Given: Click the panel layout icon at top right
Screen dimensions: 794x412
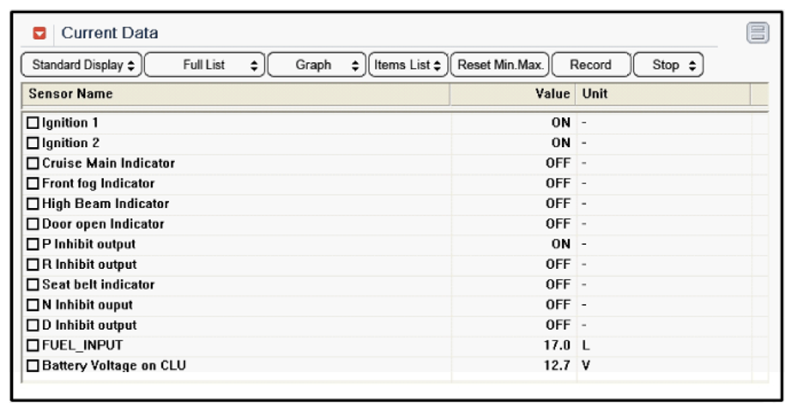Looking at the screenshot, I should (758, 33).
